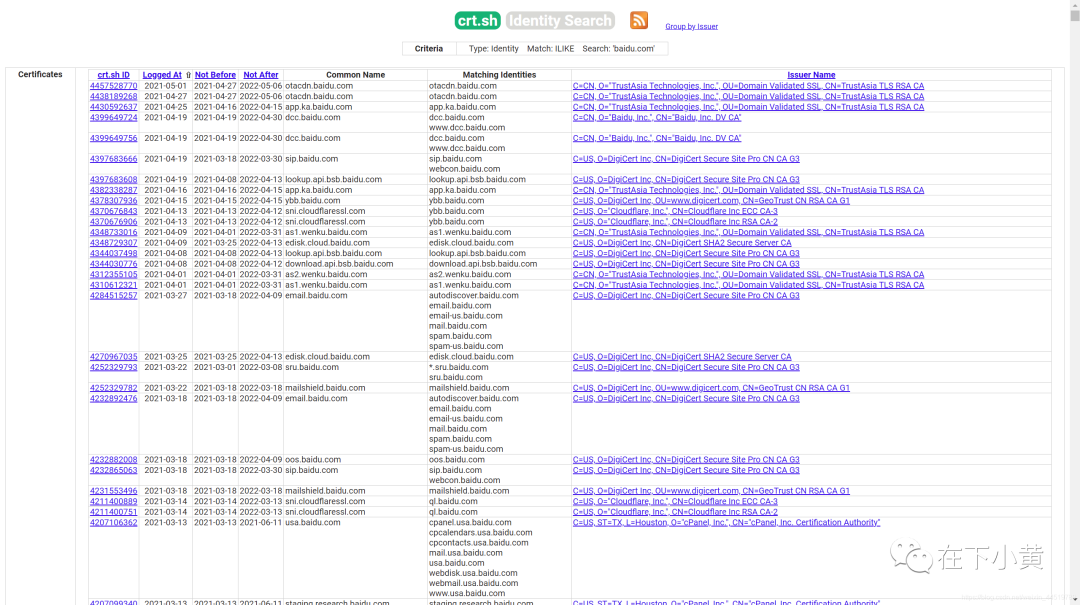Open certificate ID 4270967035

click(x=113, y=357)
